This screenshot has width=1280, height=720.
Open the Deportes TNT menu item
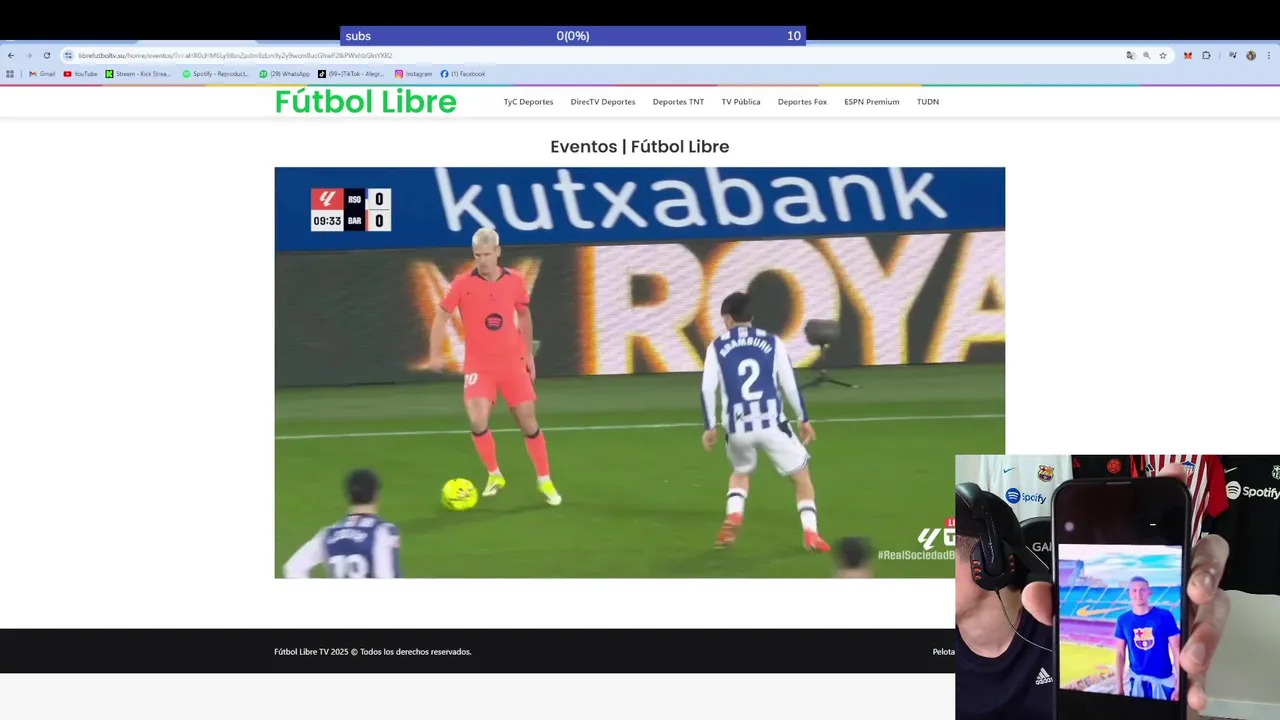[678, 102]
